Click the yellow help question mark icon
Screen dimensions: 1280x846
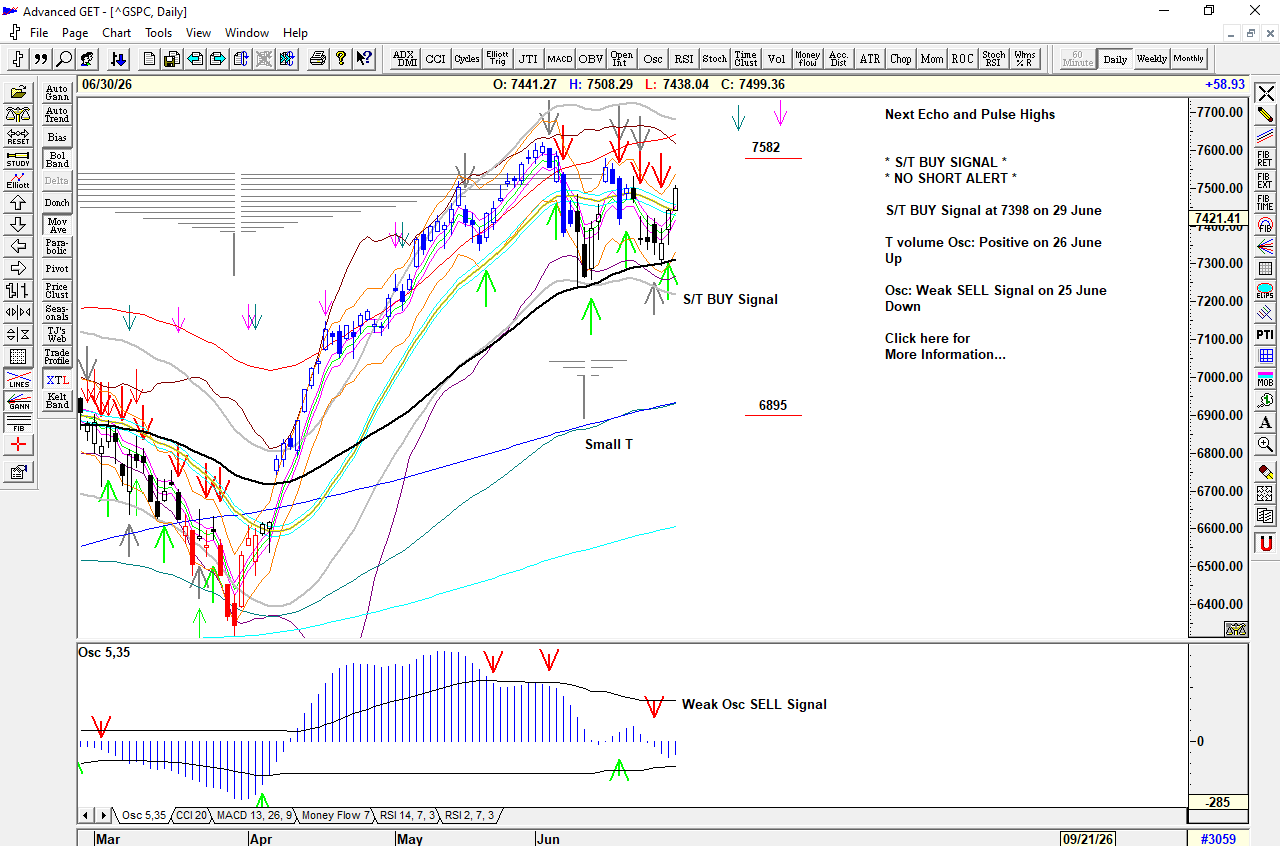tap(341, 59)
